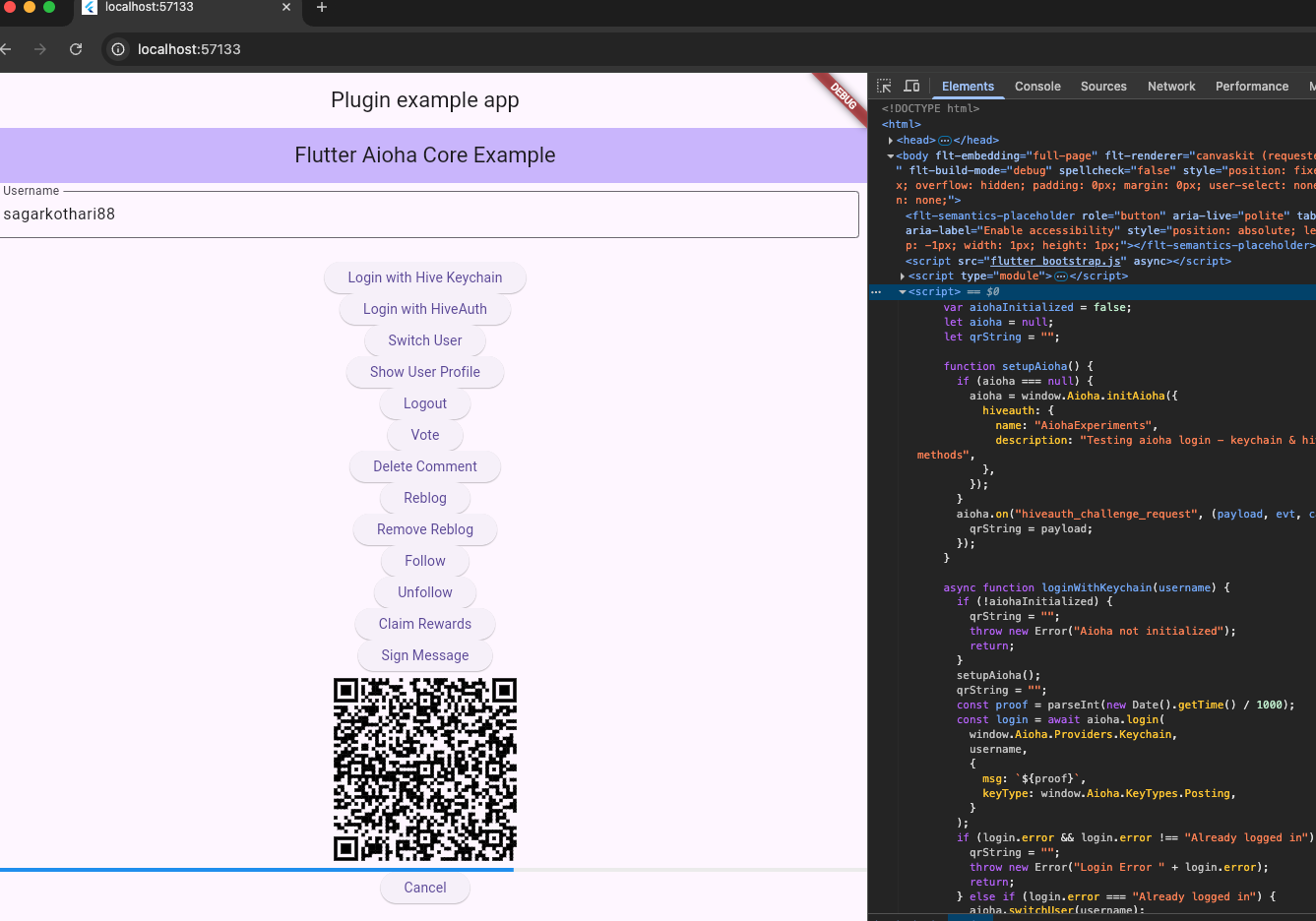This screenshot has height=921, width=1316.
Task: Click the 'window.Aioha.Providers.Keychain,' line
Action: pyautogui.click(x=1073, y=735)
